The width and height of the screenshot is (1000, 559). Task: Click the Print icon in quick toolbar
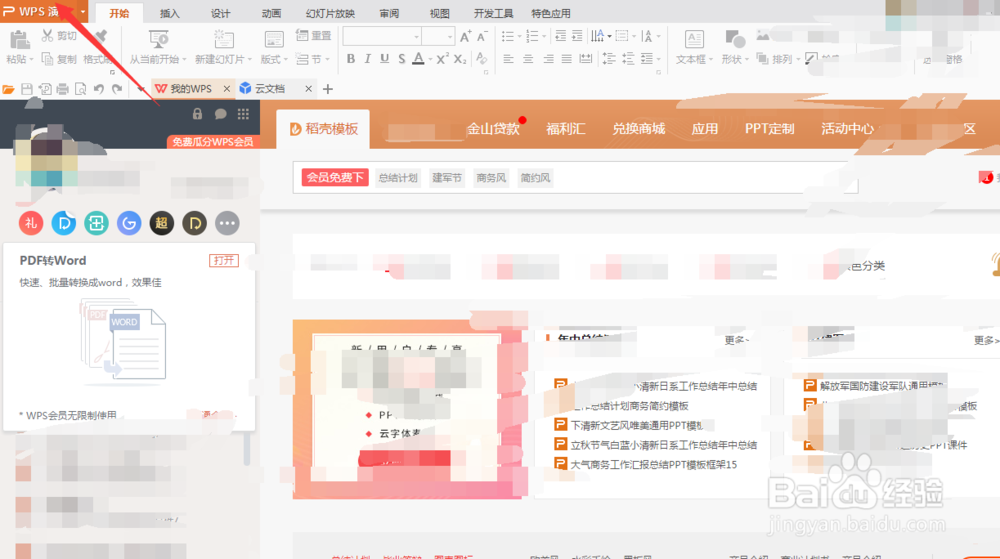62,89
